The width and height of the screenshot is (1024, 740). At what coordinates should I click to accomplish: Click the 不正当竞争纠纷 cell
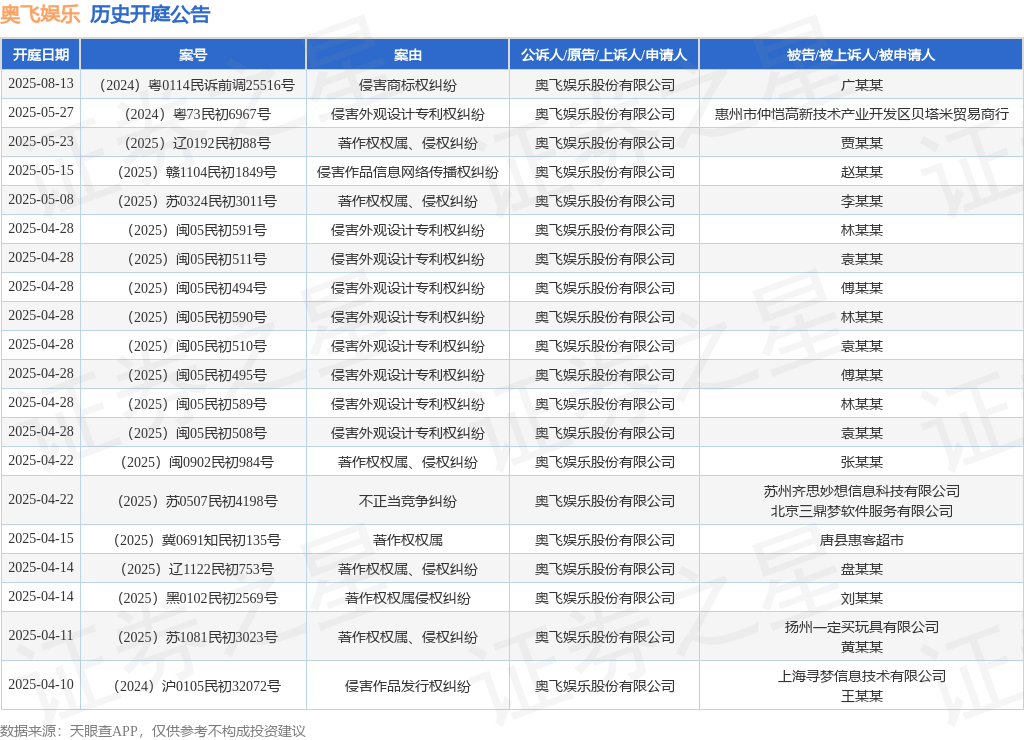(408, 501)
